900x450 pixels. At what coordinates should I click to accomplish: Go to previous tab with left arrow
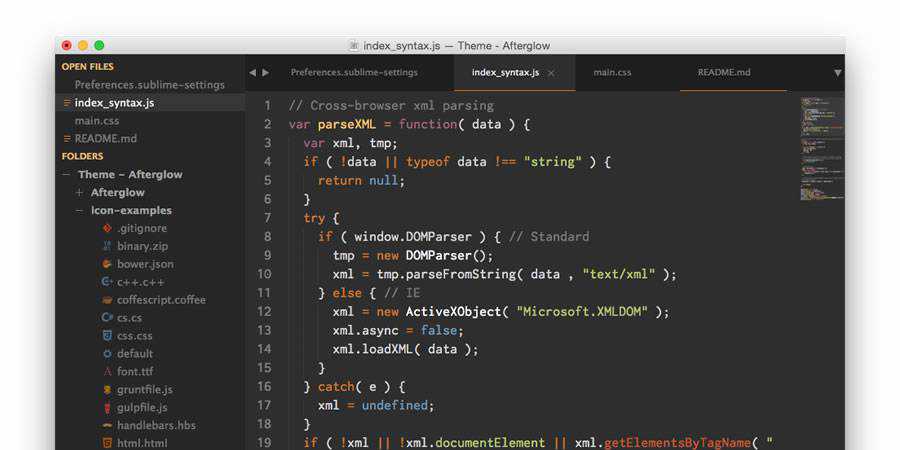[253, 73]
